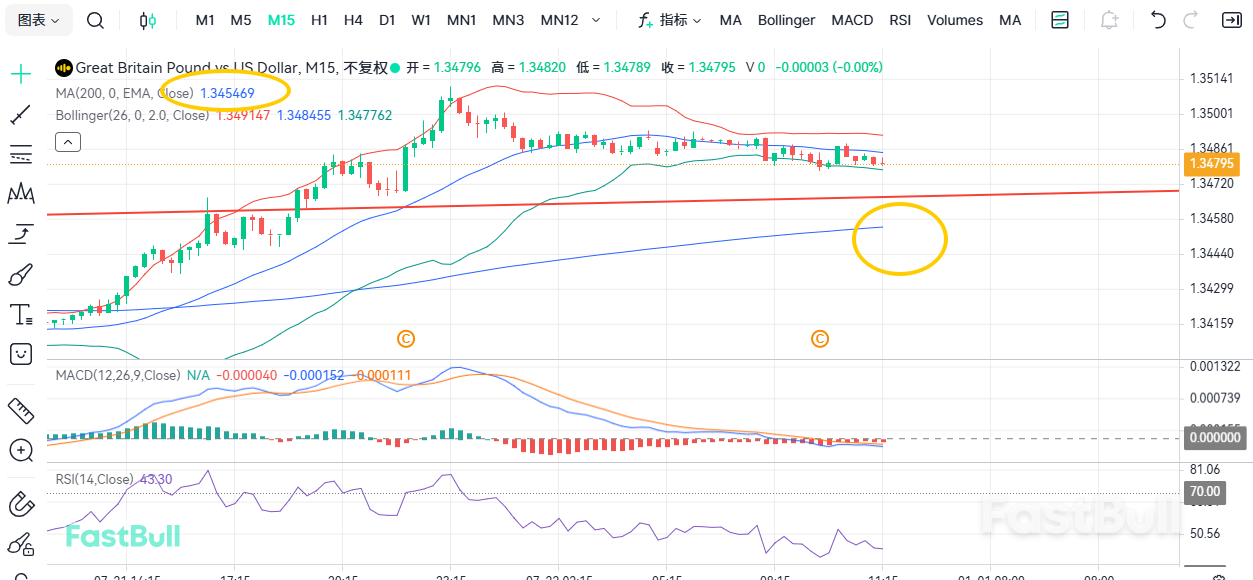Select the text annotation tool
This screenshot has height=580, width=1253.
click(x=21, y=315)
